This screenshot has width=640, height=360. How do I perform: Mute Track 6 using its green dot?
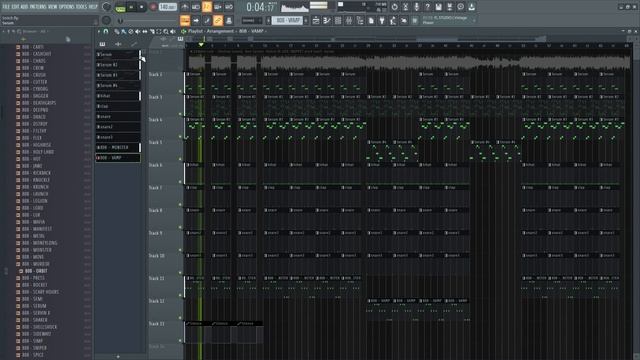180,182
